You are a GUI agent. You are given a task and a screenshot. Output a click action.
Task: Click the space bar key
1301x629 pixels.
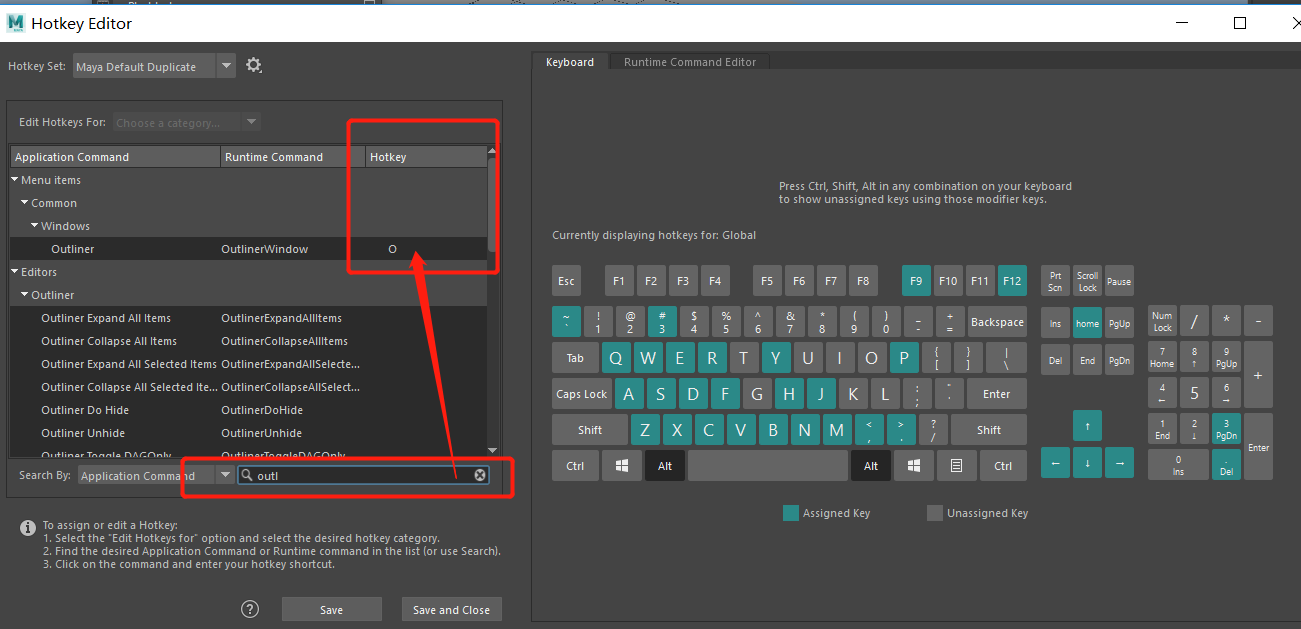767,465
